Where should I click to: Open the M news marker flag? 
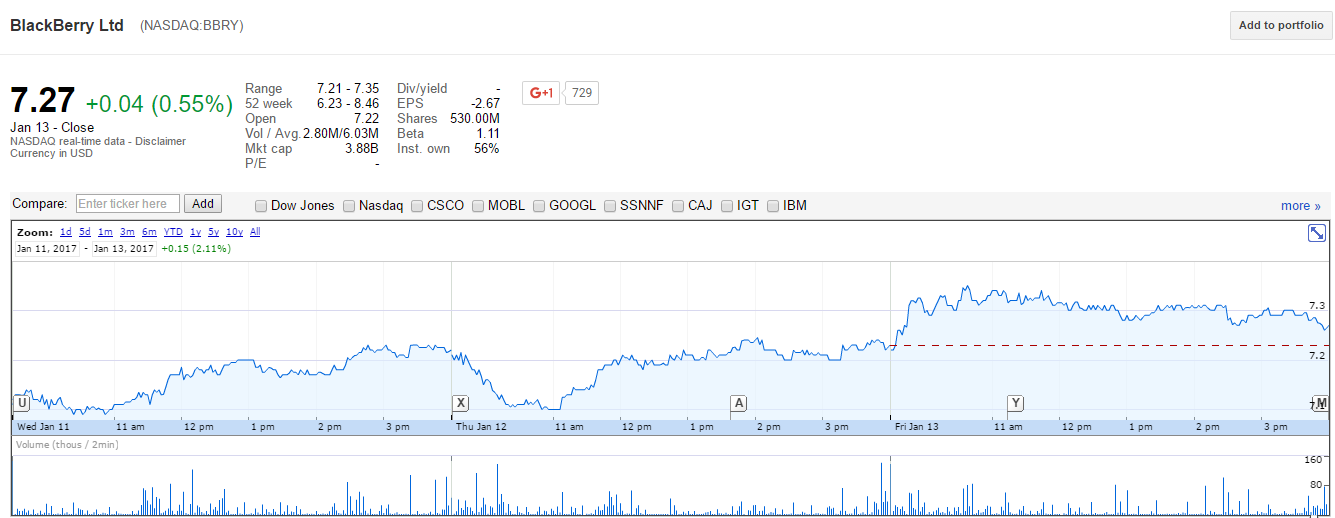(1321, 403)
